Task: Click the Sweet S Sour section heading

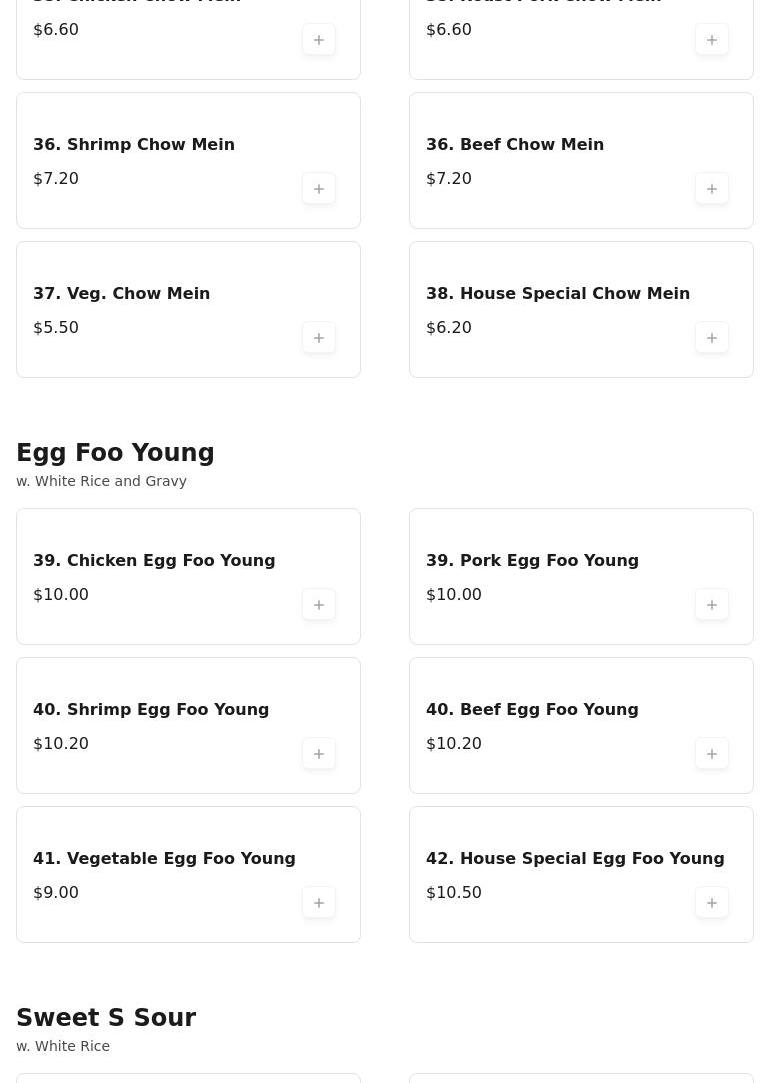Action: point(106,1018)
